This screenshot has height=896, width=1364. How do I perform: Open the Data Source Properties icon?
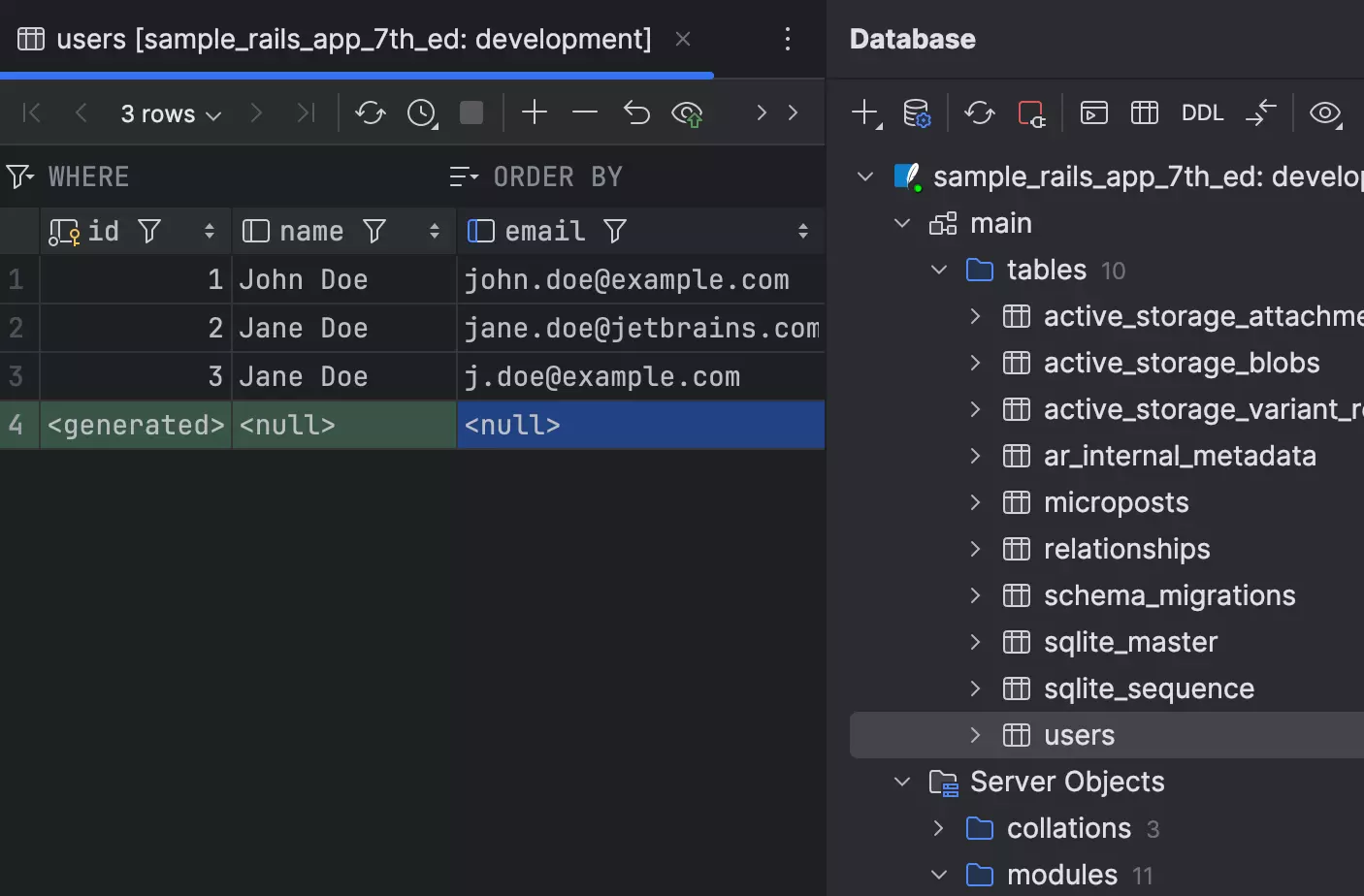tap(917, 112)
